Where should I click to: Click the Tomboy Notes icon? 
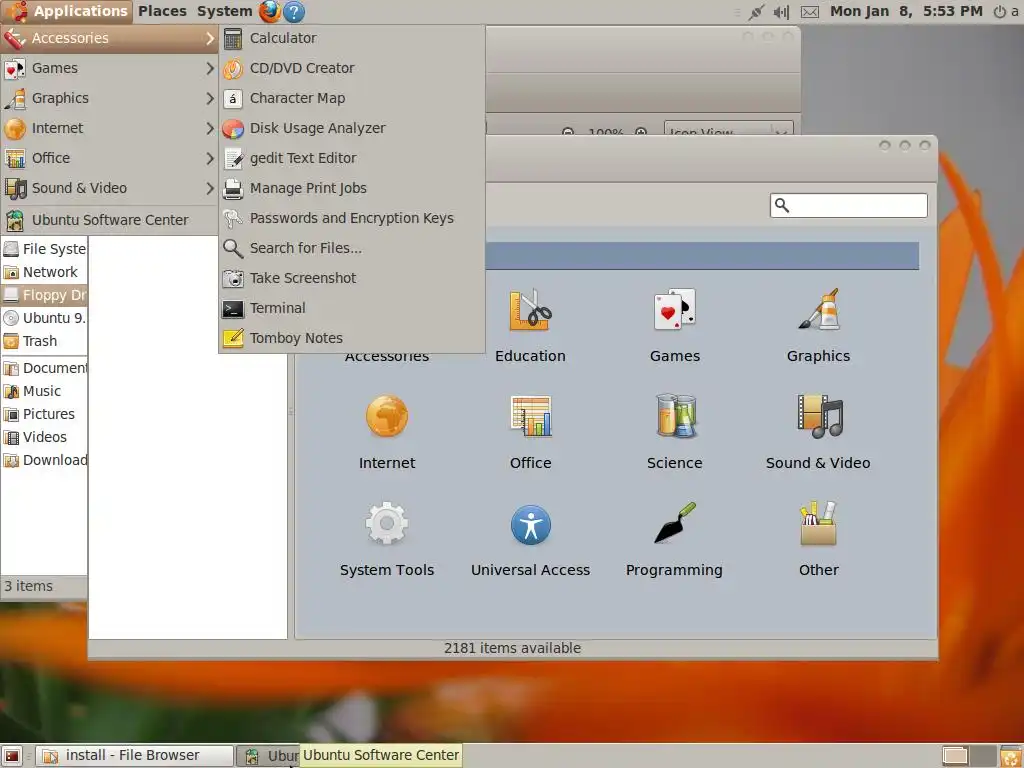(x=232, y=338)
